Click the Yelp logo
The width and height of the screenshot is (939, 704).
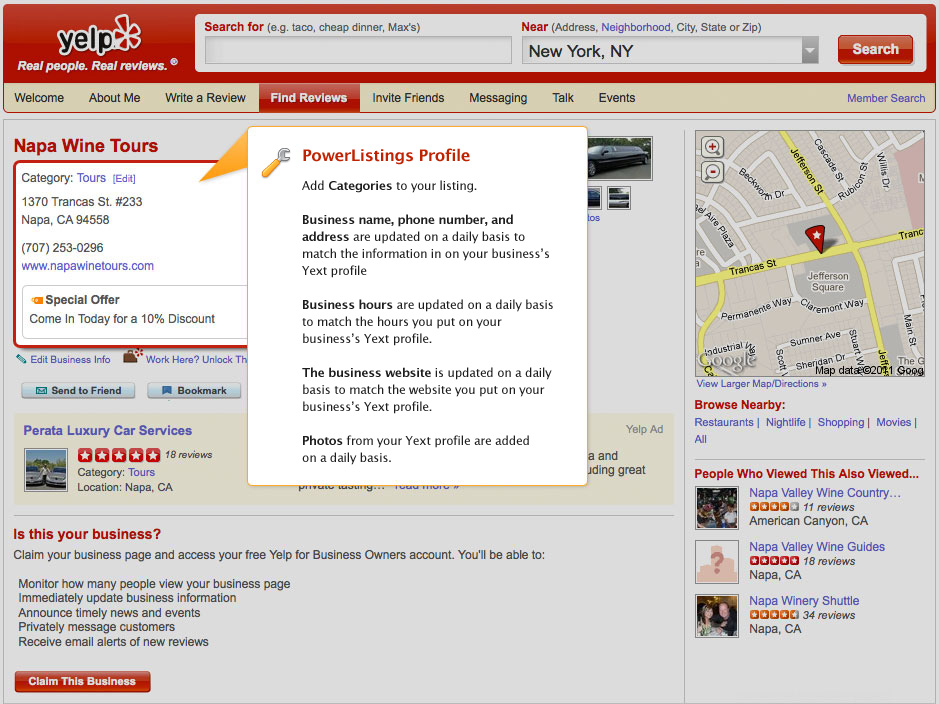[99, 37]
